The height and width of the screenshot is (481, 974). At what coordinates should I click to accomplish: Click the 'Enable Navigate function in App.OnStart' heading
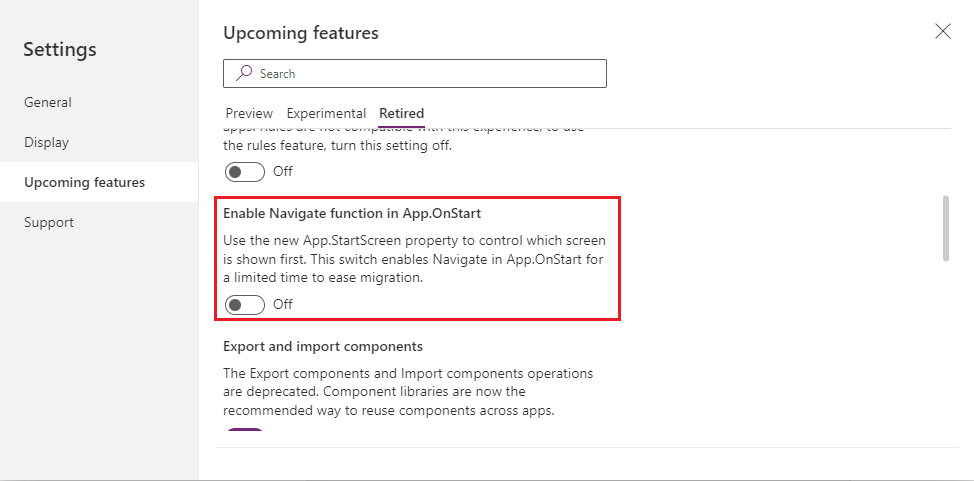359,213
